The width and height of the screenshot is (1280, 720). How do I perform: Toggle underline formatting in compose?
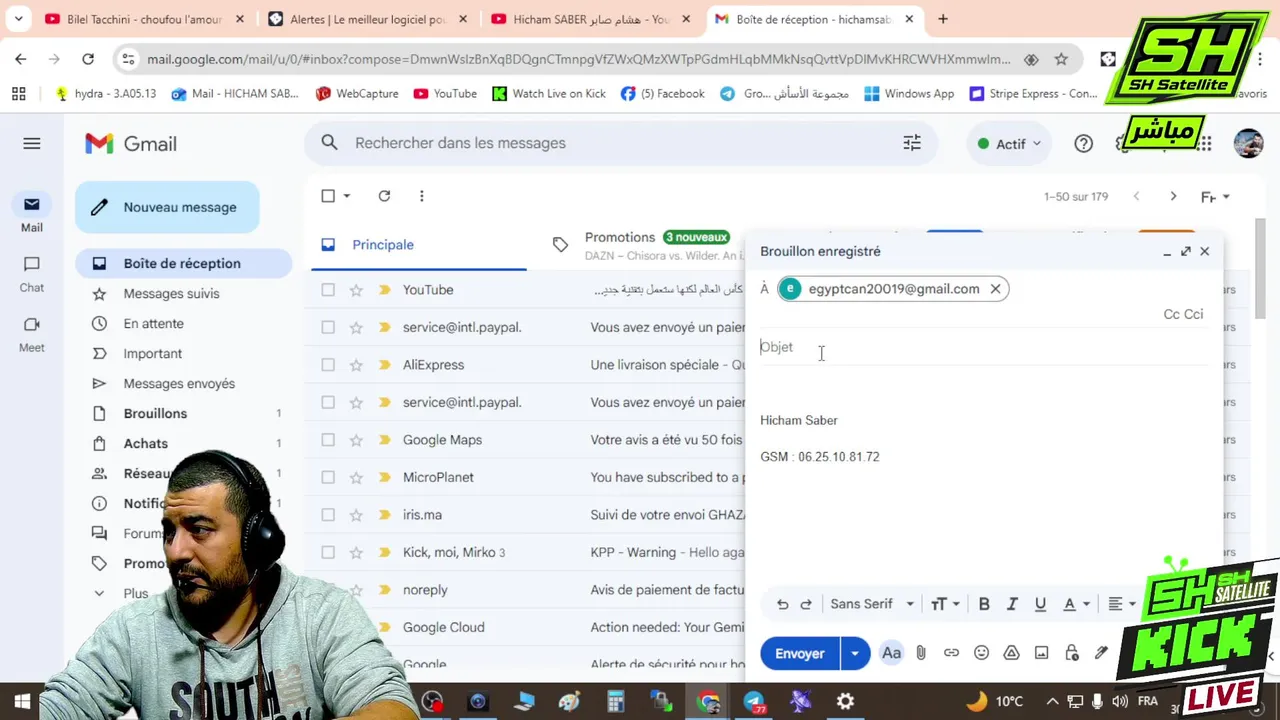point(1040,604)
